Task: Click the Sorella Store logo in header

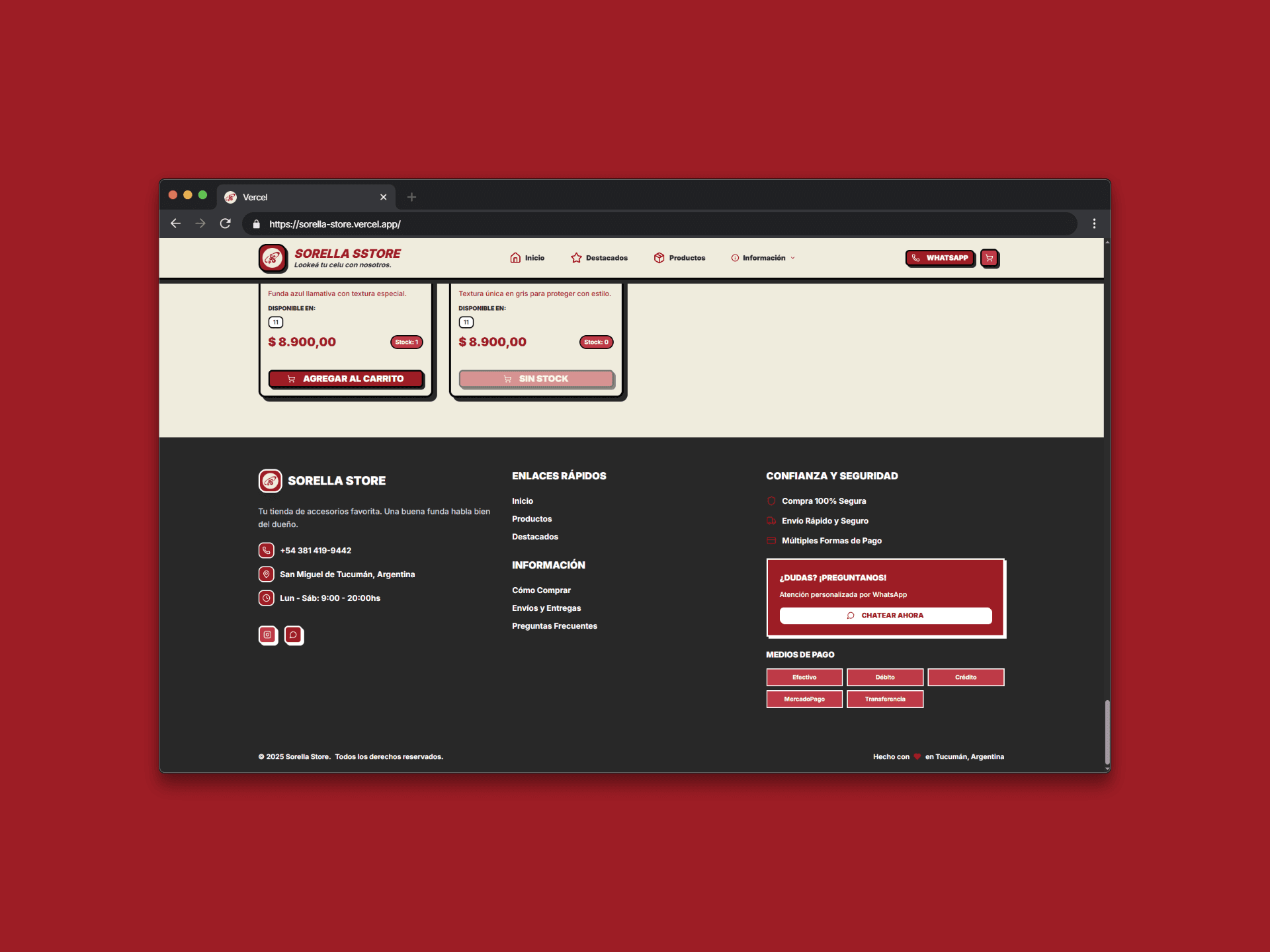Action: (273, 258)
